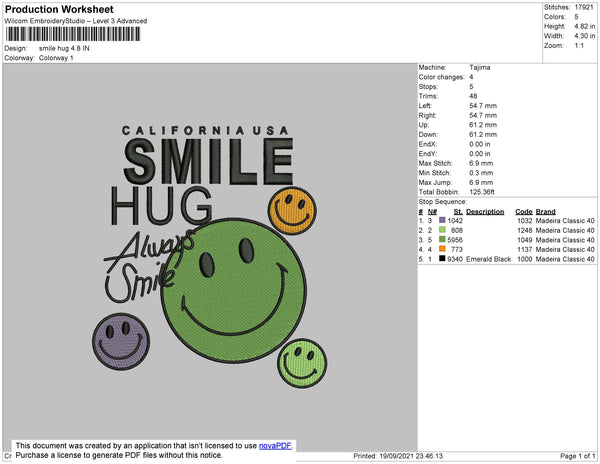The width and height of the screenshot is (600, 464).
Task: Click the Stitches value '17921'
Action: [x=584, y=7]
